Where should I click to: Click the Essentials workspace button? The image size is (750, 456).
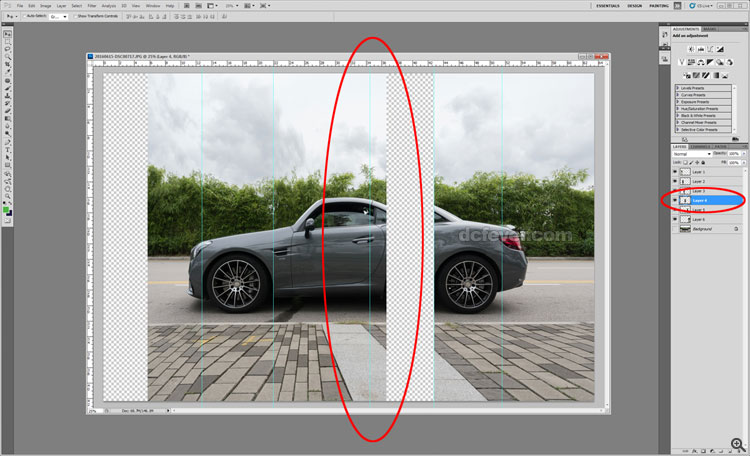[x=608, y=5]
